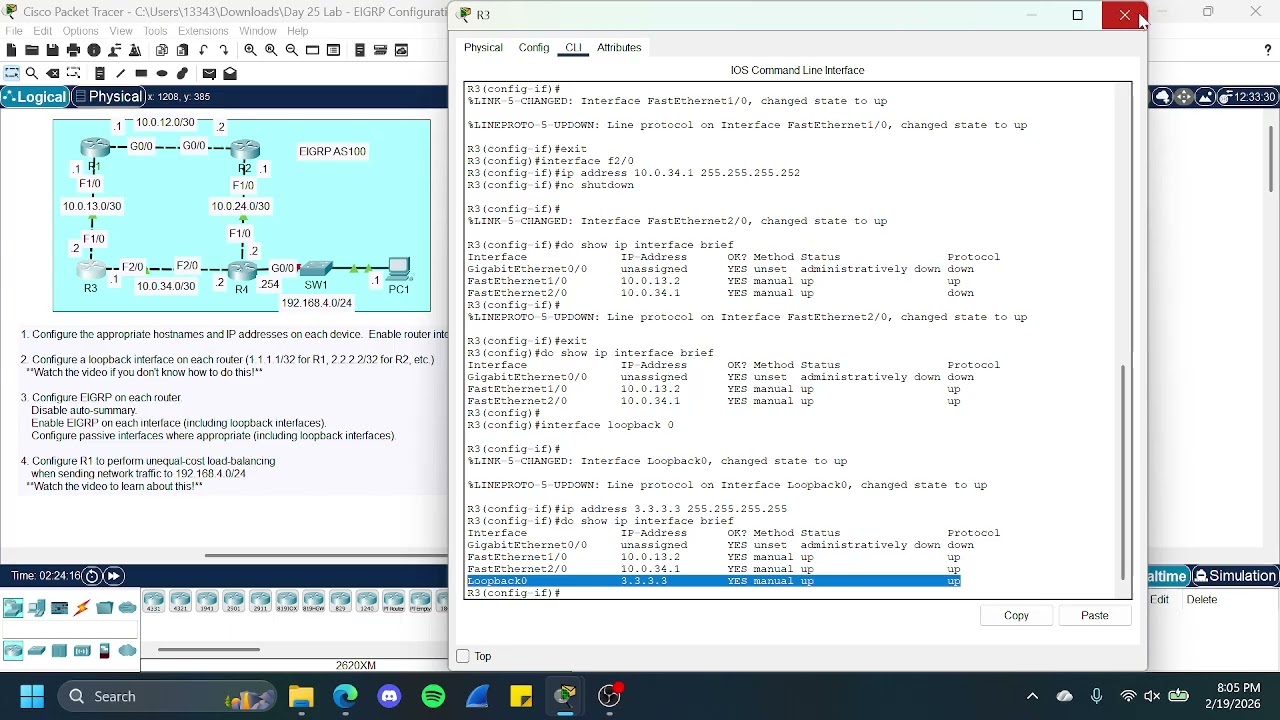Click Add Complex PDU open envelope icon
The height and width of the screenshot is (720, 1280).
tap(230, 73)
